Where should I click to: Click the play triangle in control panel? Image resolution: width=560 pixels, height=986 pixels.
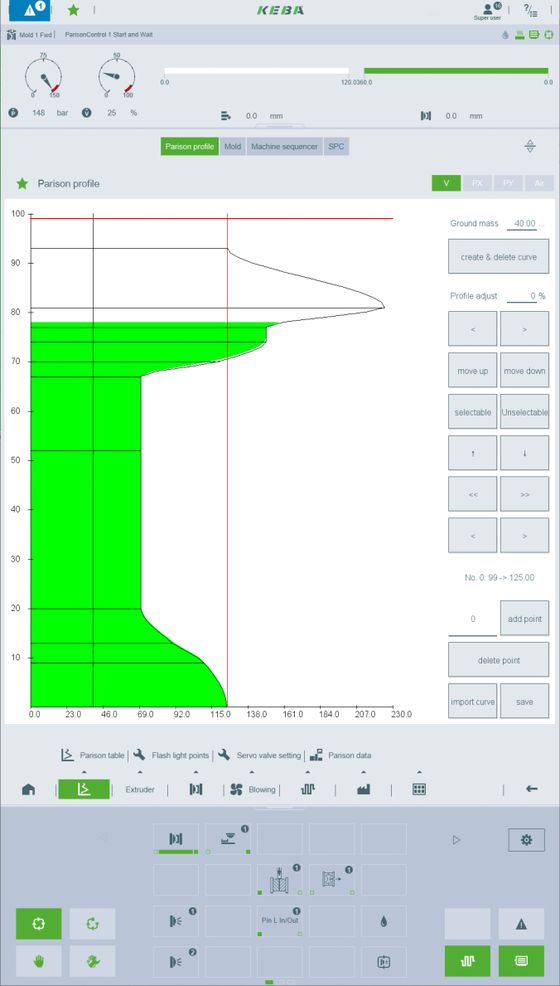point(457,839)
